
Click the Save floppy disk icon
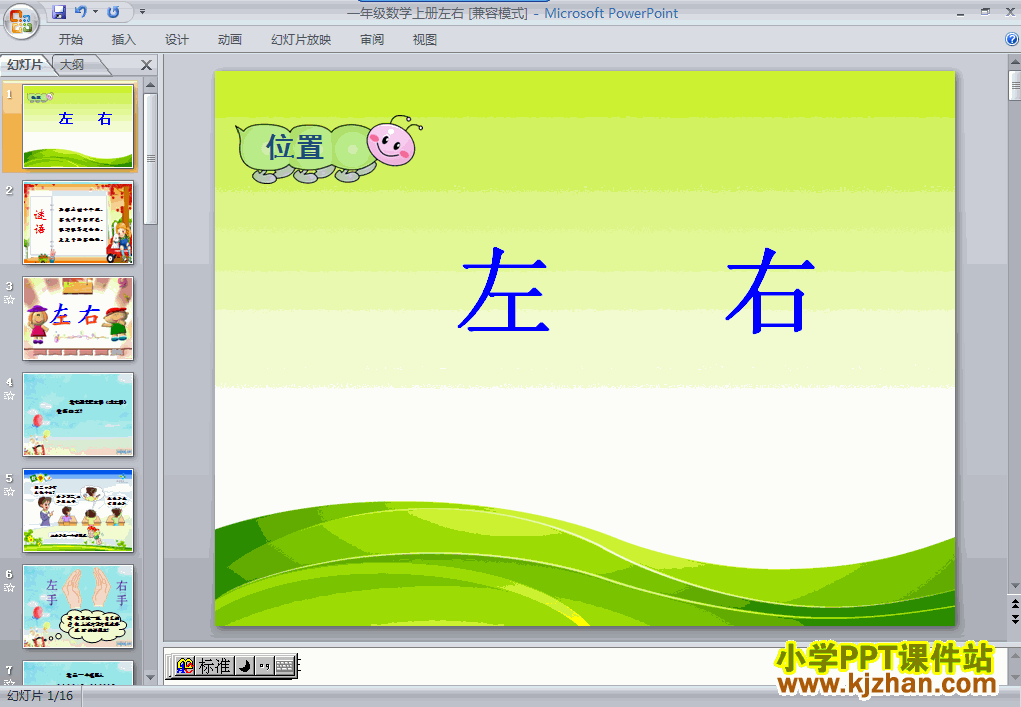pyautogui.click(x=59, y=12)
